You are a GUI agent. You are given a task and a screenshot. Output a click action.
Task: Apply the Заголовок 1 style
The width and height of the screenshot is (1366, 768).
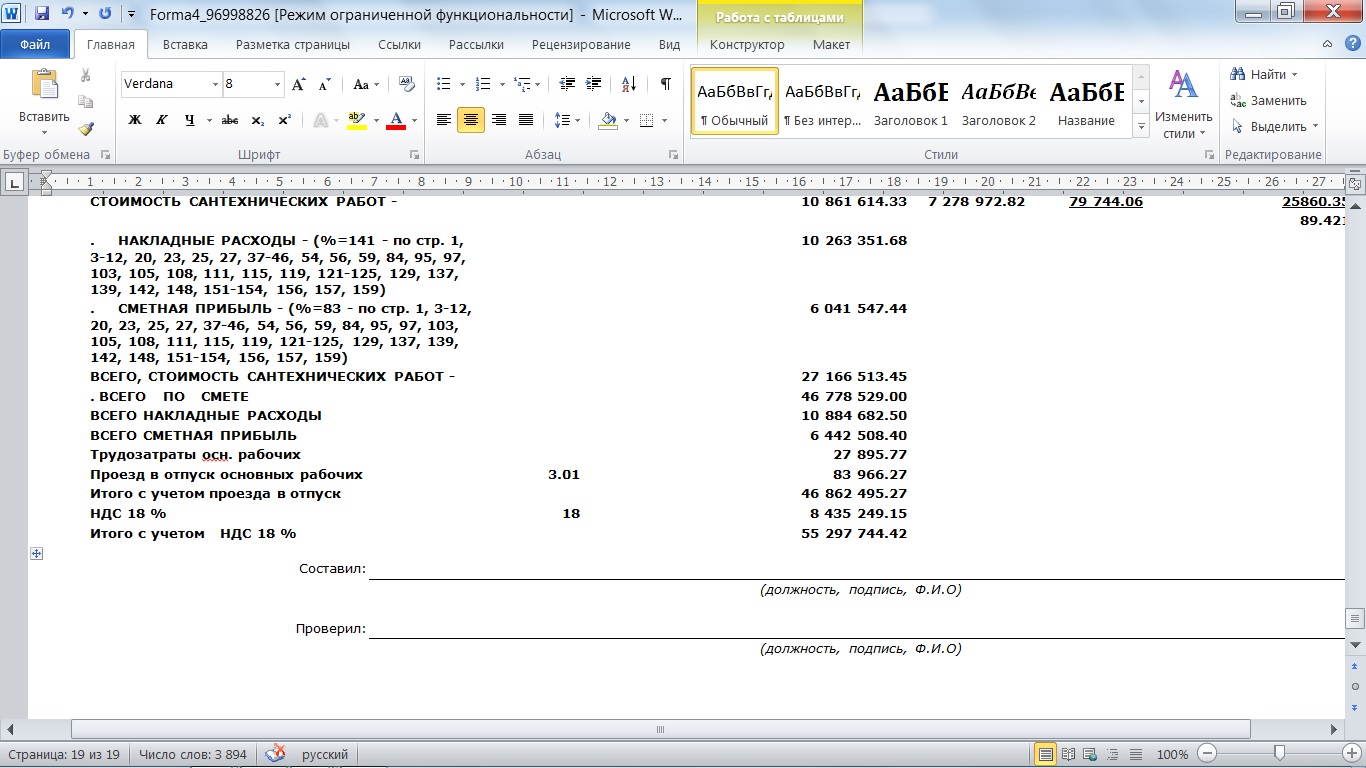[x=911, y=103]
